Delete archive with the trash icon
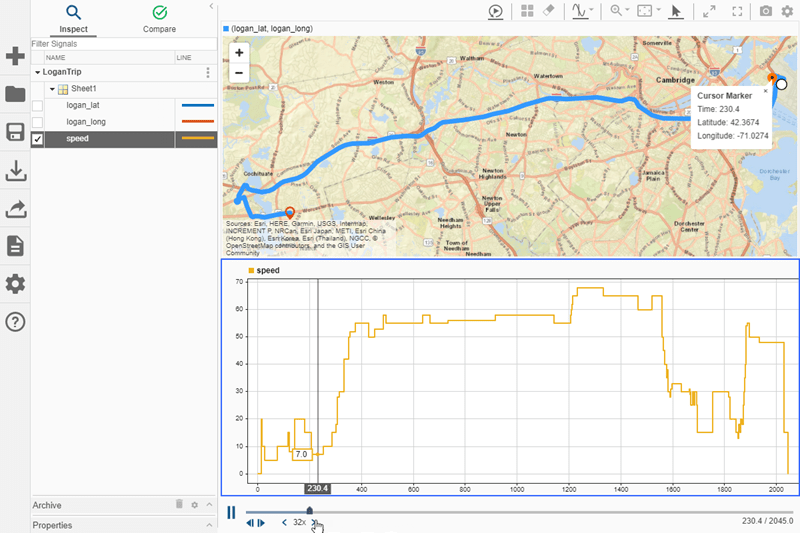800x533 pixels. [179, 504]
